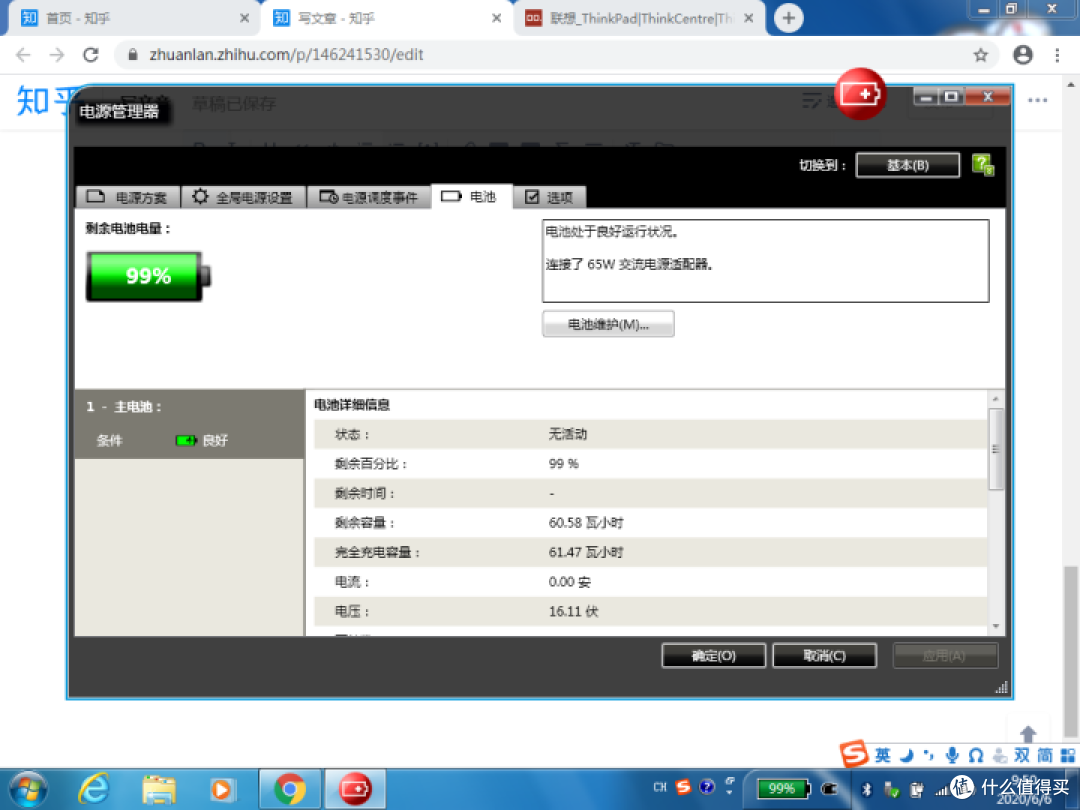
Task: Click the 16.11 伏 voltage value
Action: point(573,612)
